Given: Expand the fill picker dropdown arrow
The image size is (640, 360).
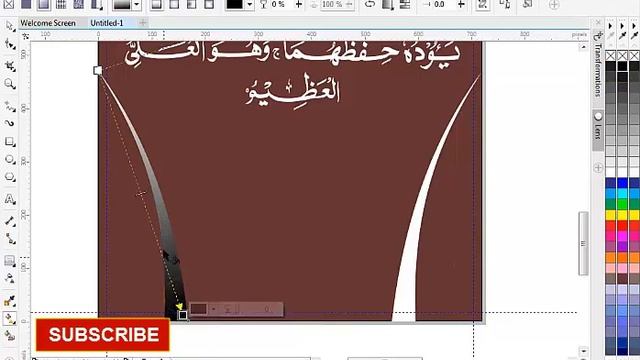Looking at the screenshot, I should click(137, 4).
